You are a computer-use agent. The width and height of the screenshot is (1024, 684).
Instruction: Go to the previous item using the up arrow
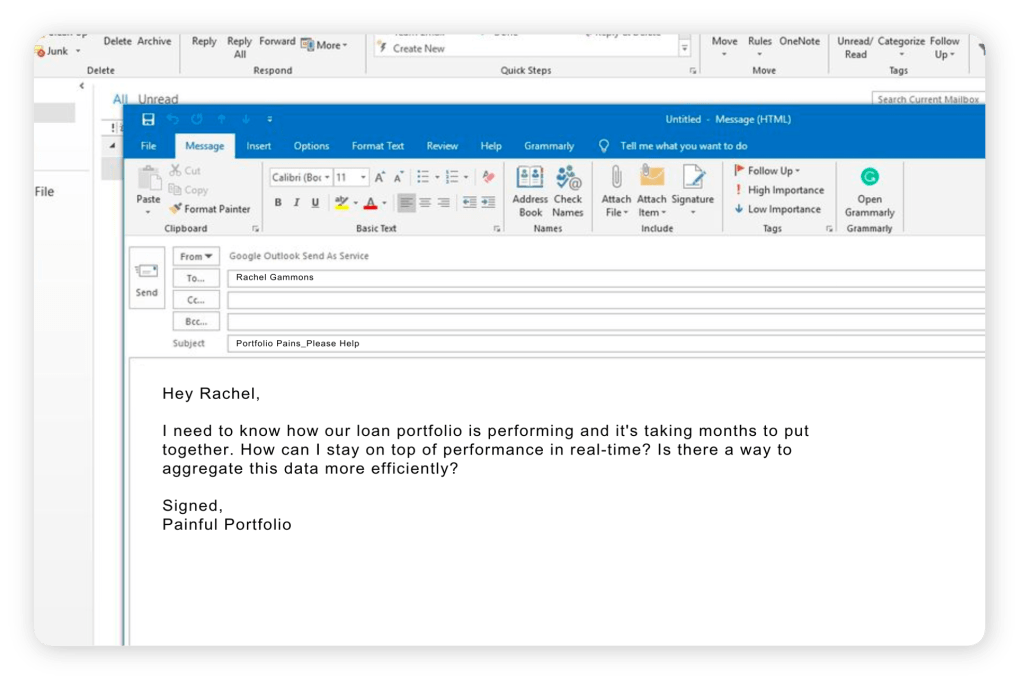(222, 120)
